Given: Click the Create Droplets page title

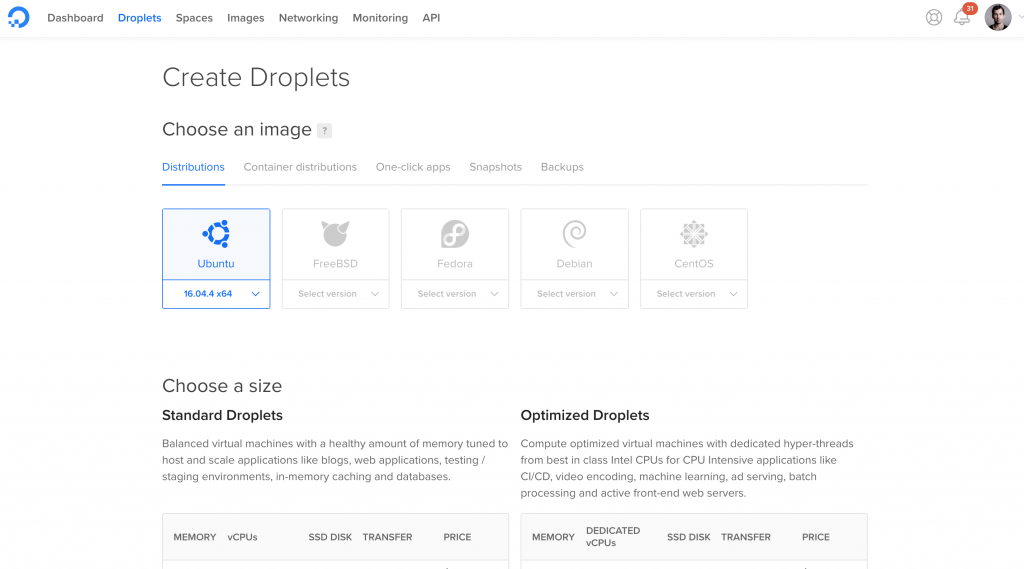Looking at the screenshot, I should (x=256, y=78).
